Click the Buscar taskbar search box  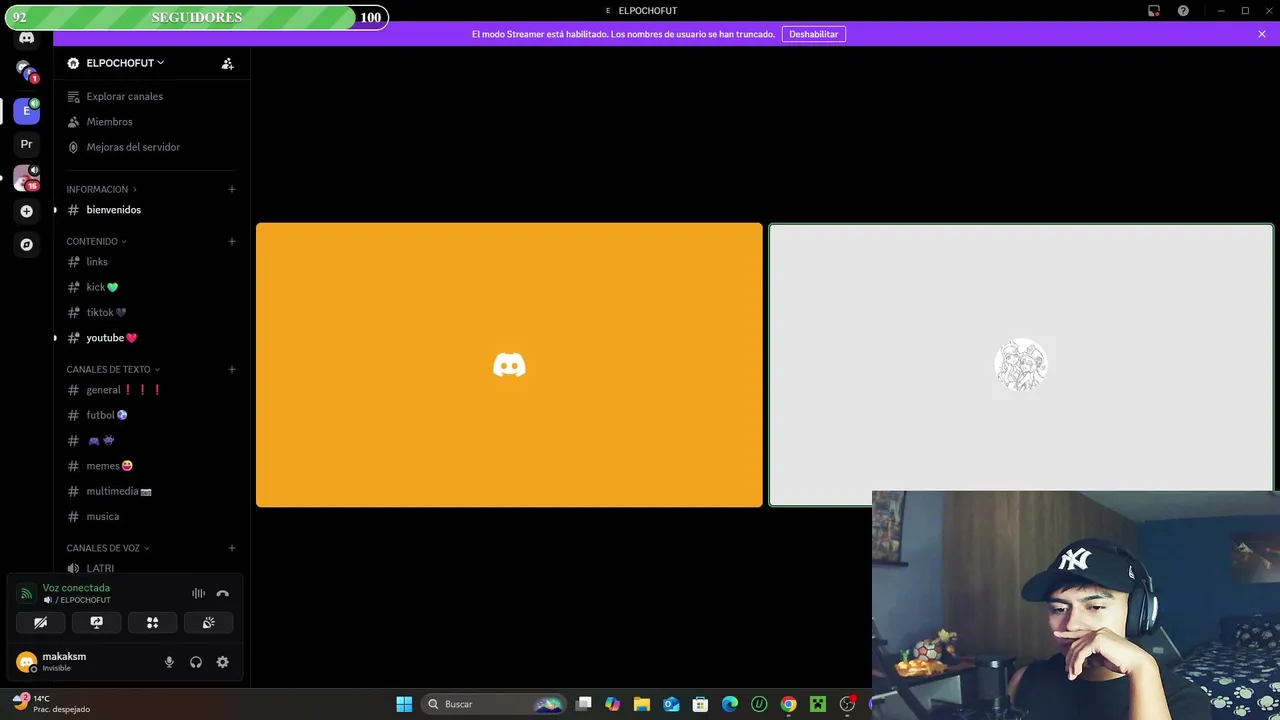click(493, 704)
